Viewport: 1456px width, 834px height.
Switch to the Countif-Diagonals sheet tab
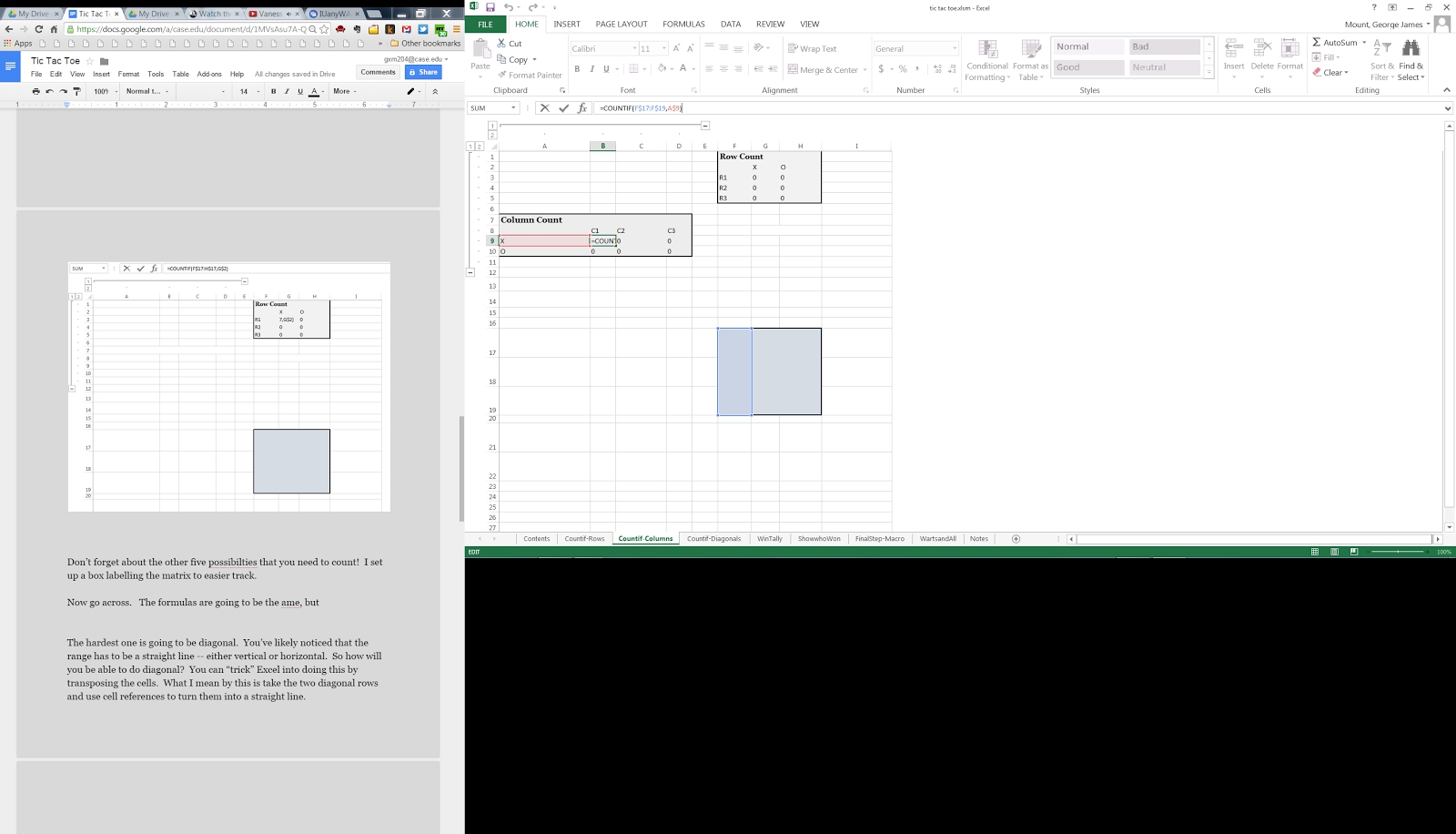tap(713, 539)
